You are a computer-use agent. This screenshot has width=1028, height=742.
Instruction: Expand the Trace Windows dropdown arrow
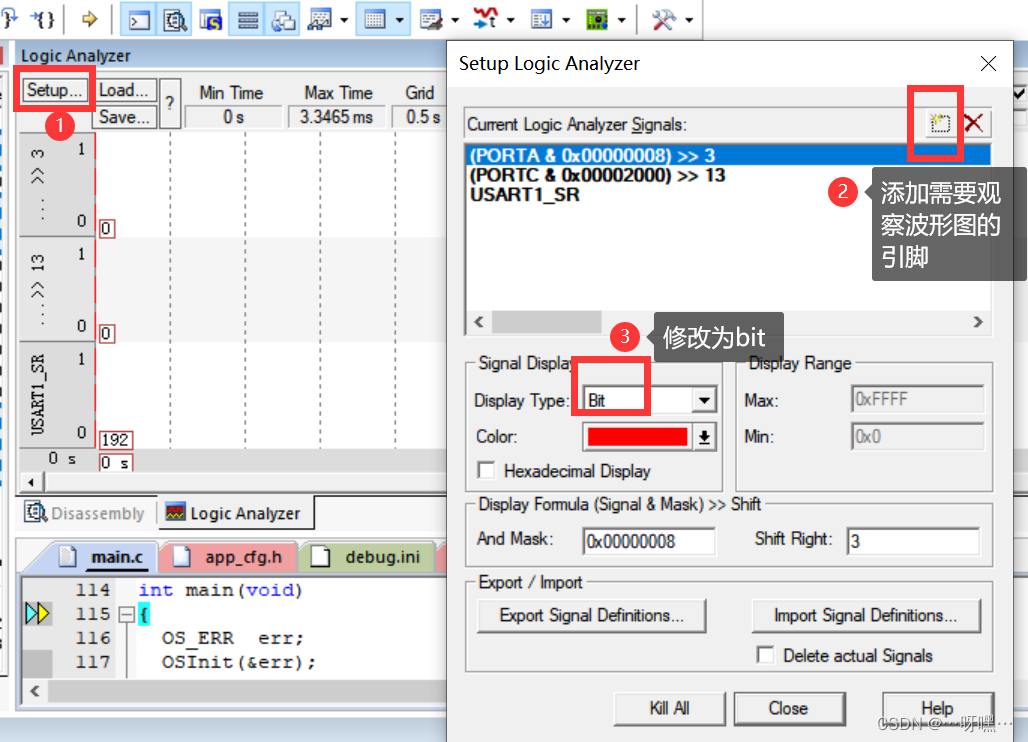coord(566,20)
